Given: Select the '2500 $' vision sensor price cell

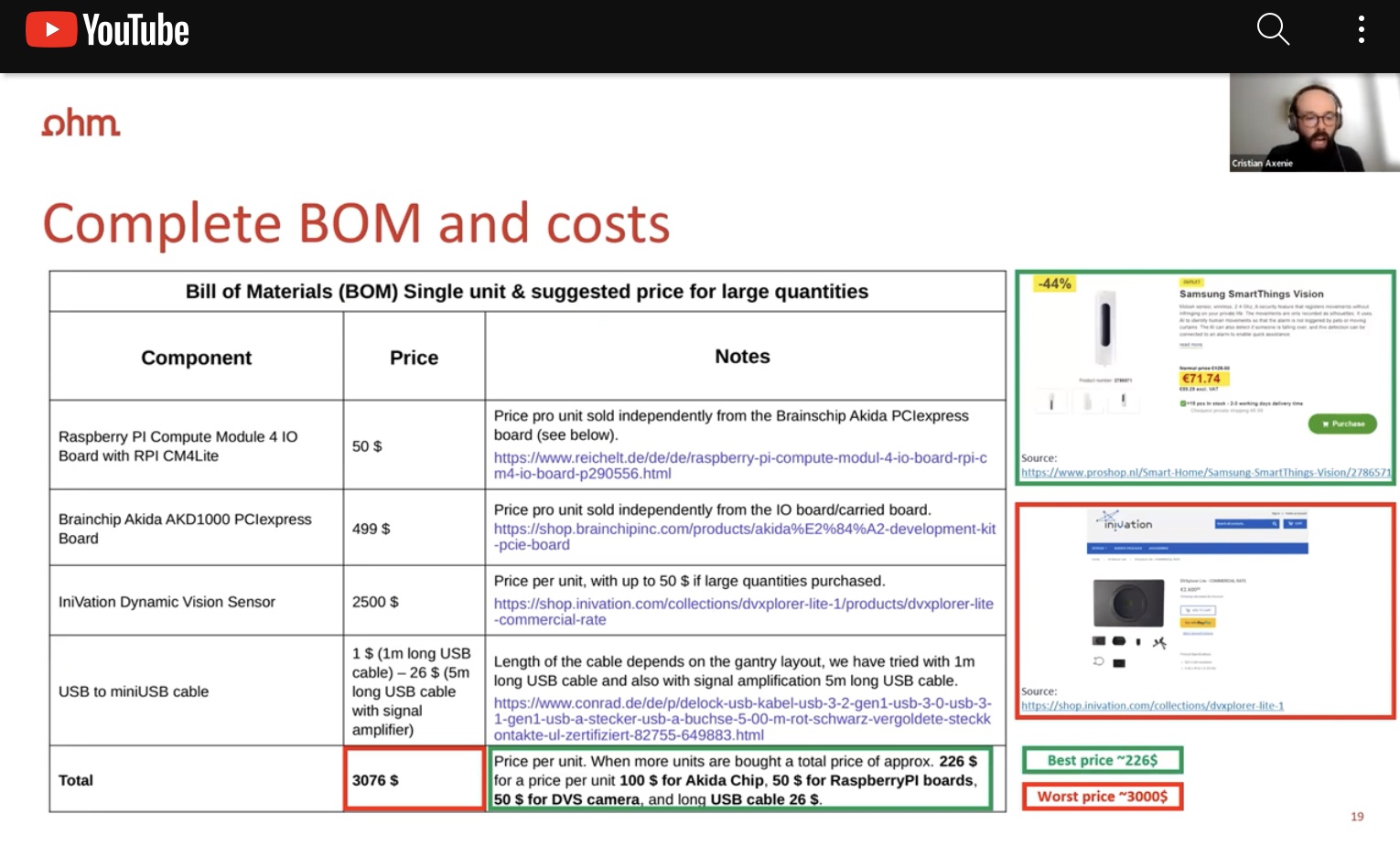Looking at the screenshot, I should (415, 601).
